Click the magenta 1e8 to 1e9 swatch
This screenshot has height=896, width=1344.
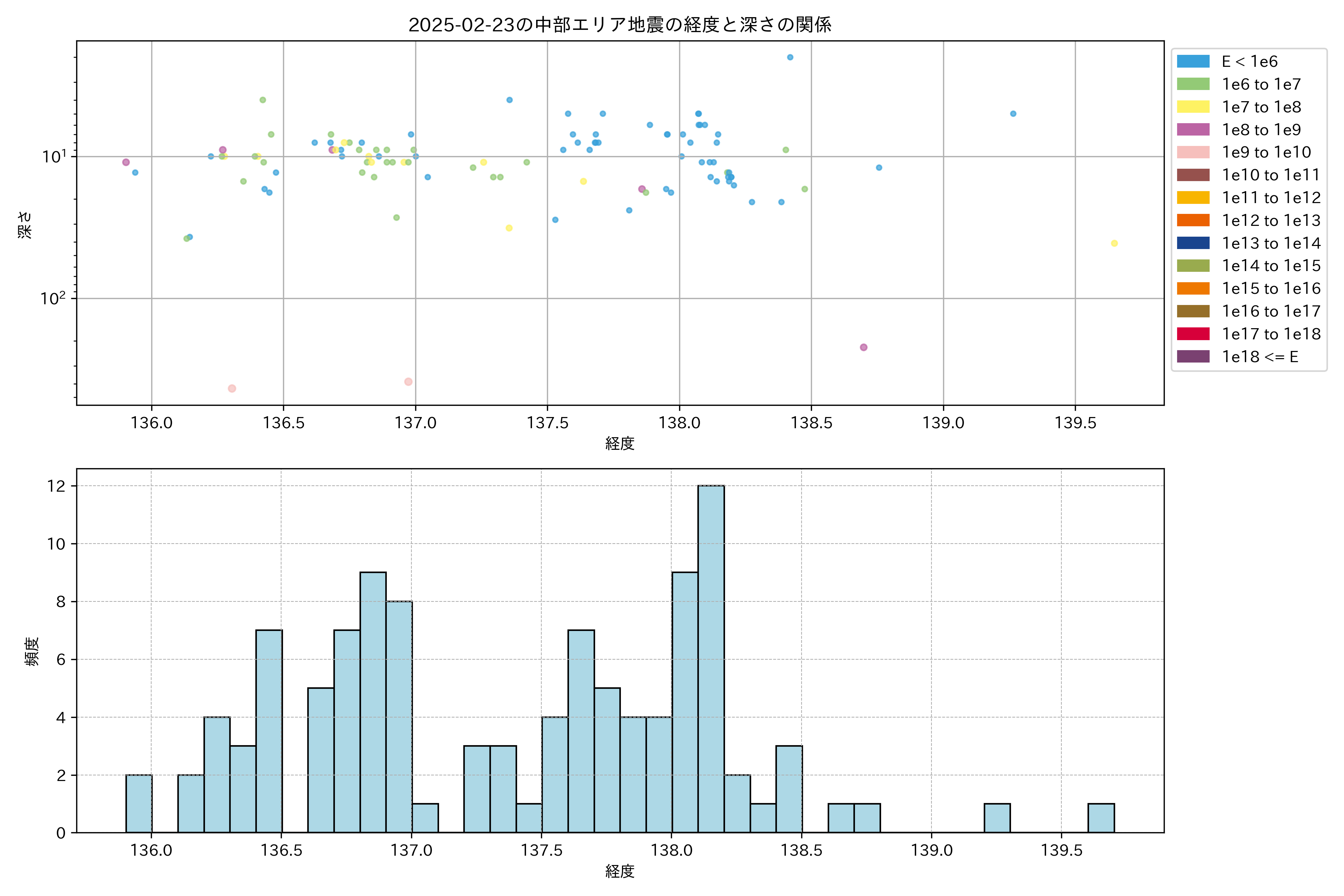[x=1193, y=130]
